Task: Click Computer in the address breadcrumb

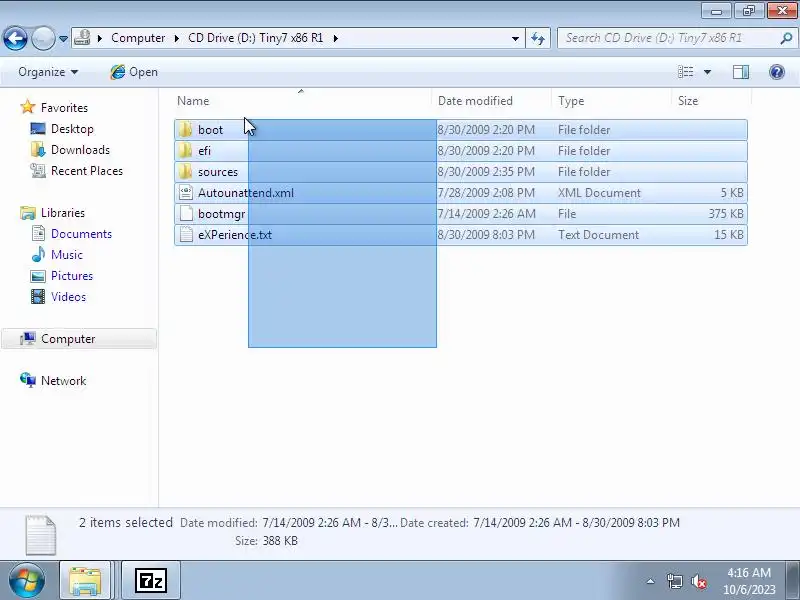Action: [138, 38]
